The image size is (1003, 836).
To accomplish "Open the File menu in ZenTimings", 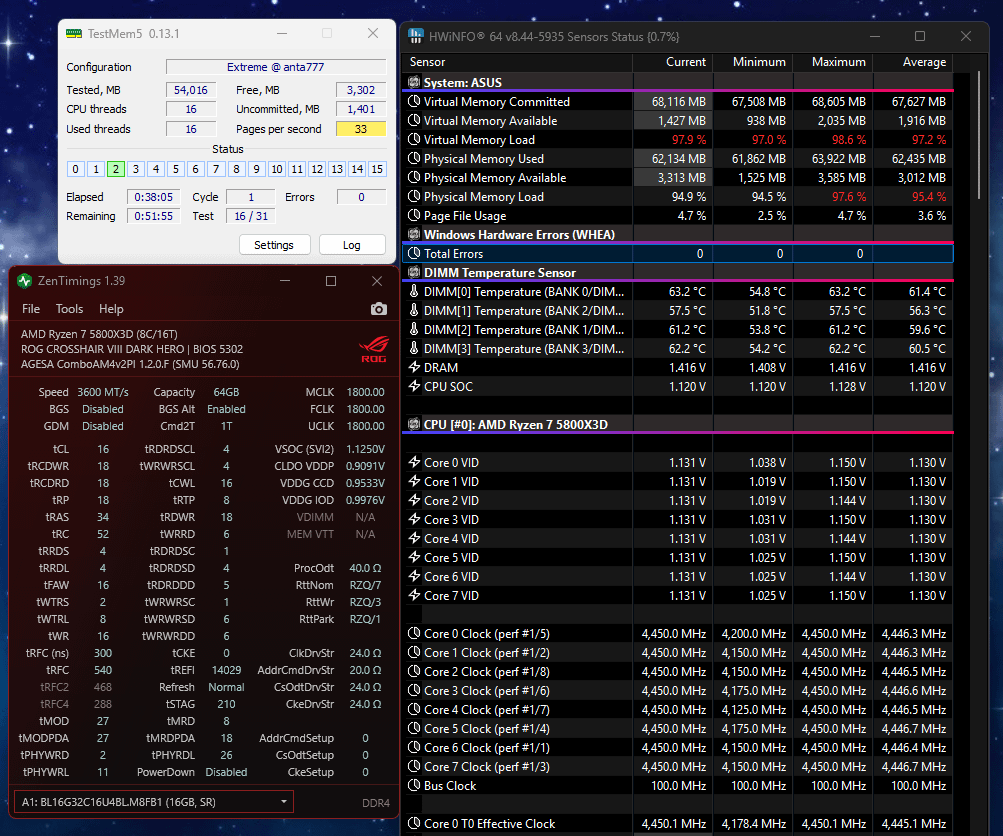I will click(x=31, y=309).
